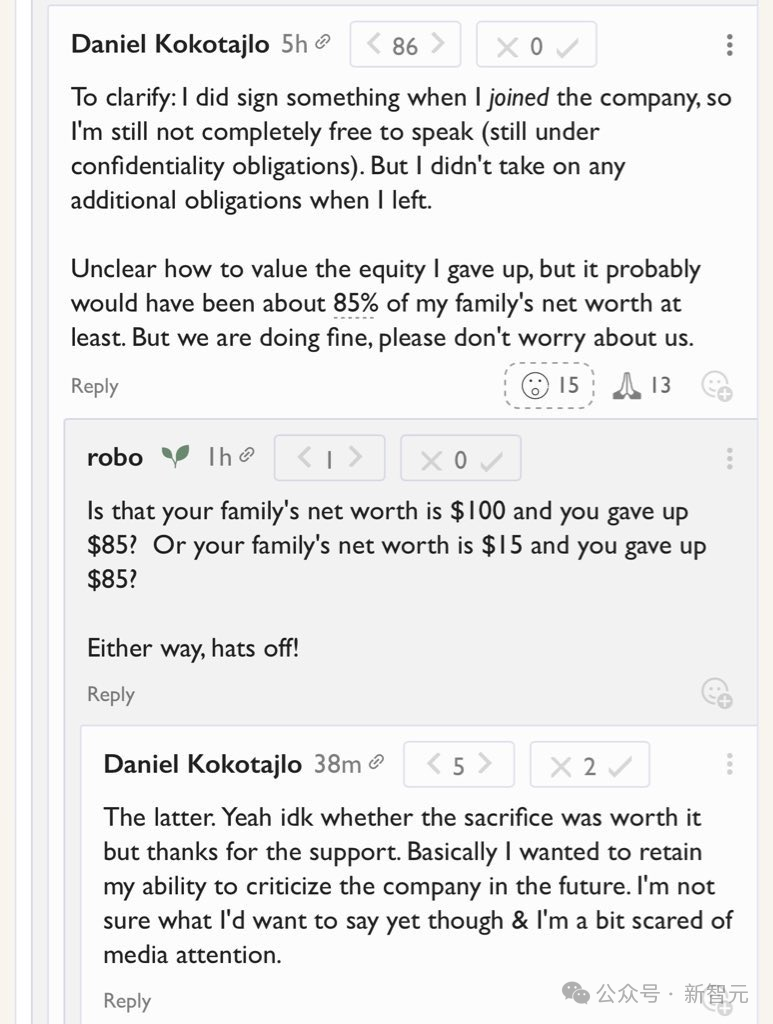Viewport: 773px width, 1024px height.
Task: Open three-dot menu on top Daniel Kokotajlo comment
Action: [x=729, y=45]
